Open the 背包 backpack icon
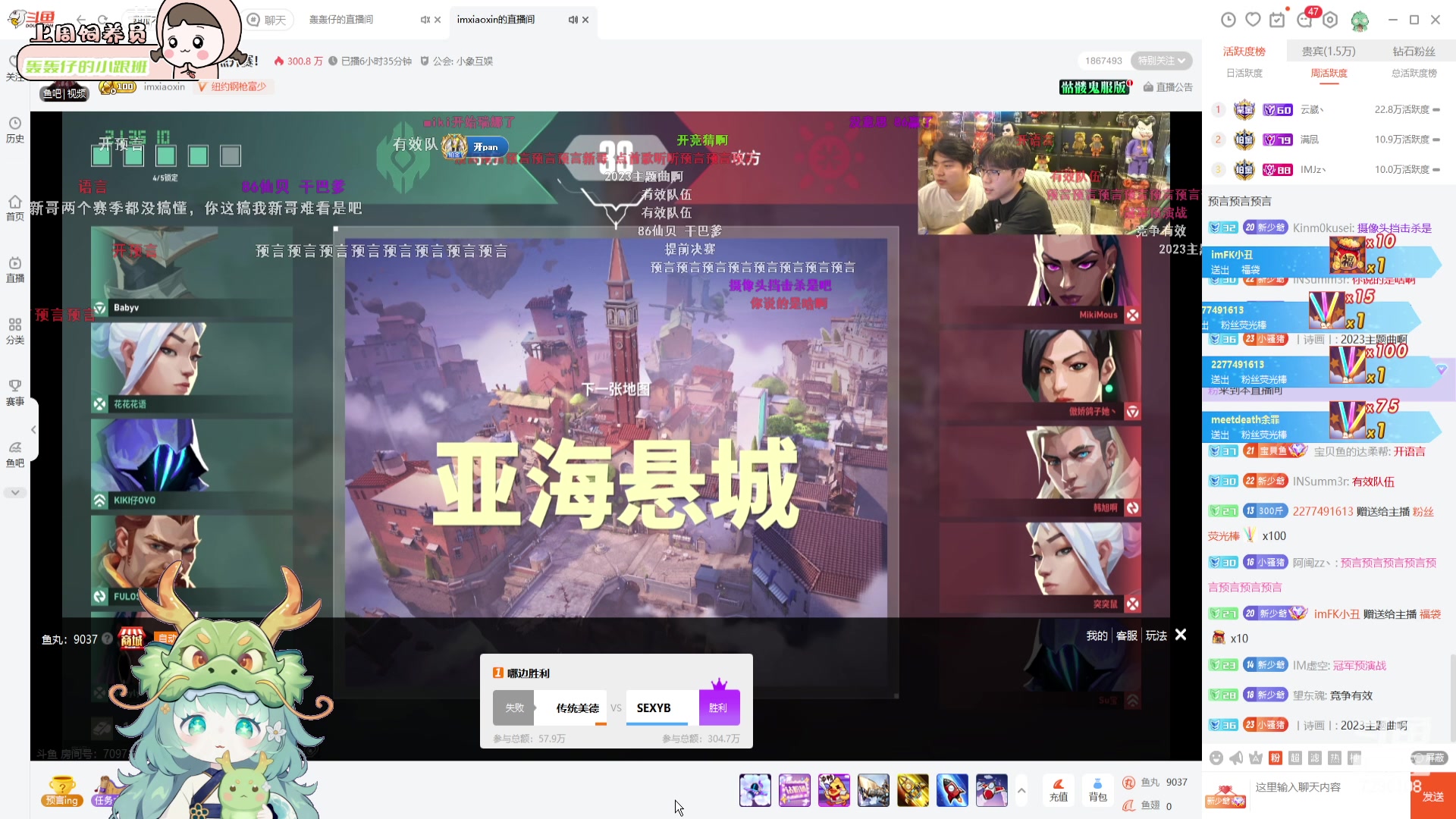This screenshot has width=1456, height=819. (1097, 791)
